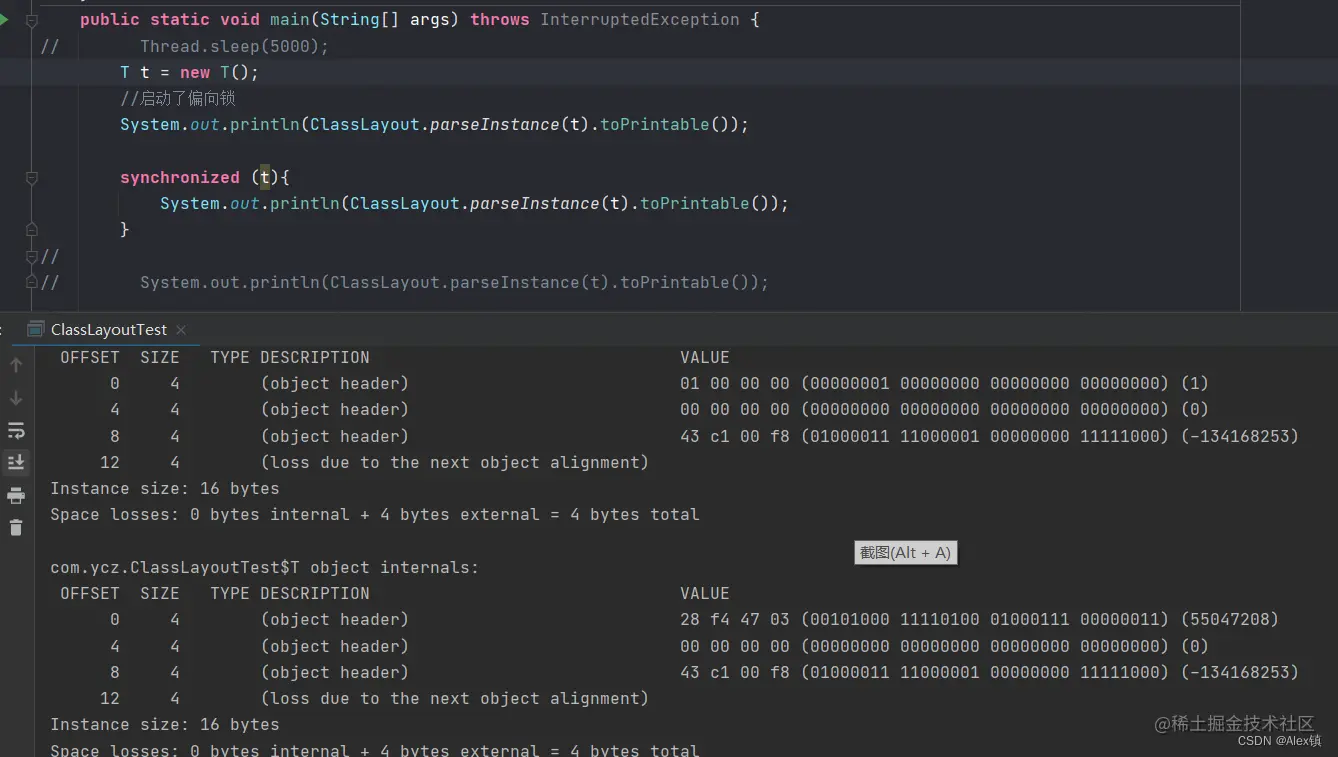This screenshot has width=1338, height=757.
Task: Click the first '(loss due to the next object alignment)' row
Action: pyautogui.click(x=455, y=462)
